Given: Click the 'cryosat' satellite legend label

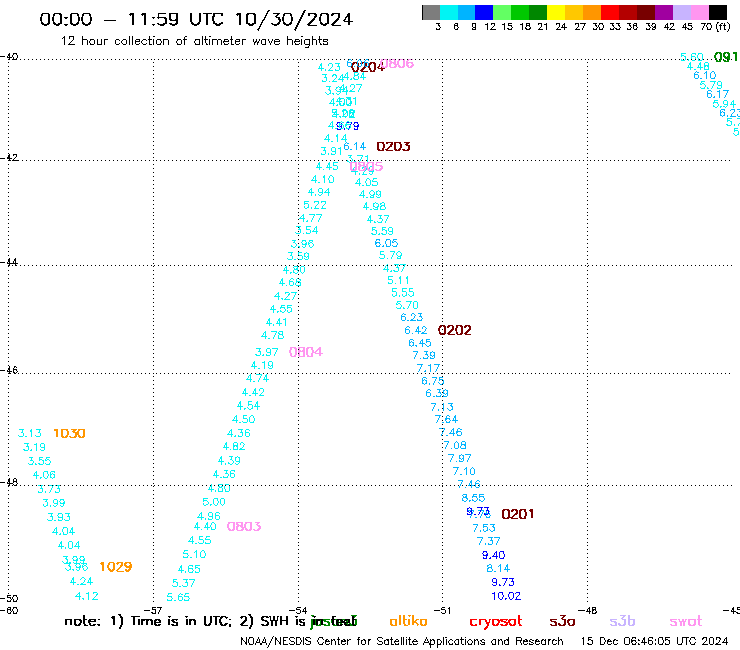Looking at the screenshot, I should [x=496, y=622].
